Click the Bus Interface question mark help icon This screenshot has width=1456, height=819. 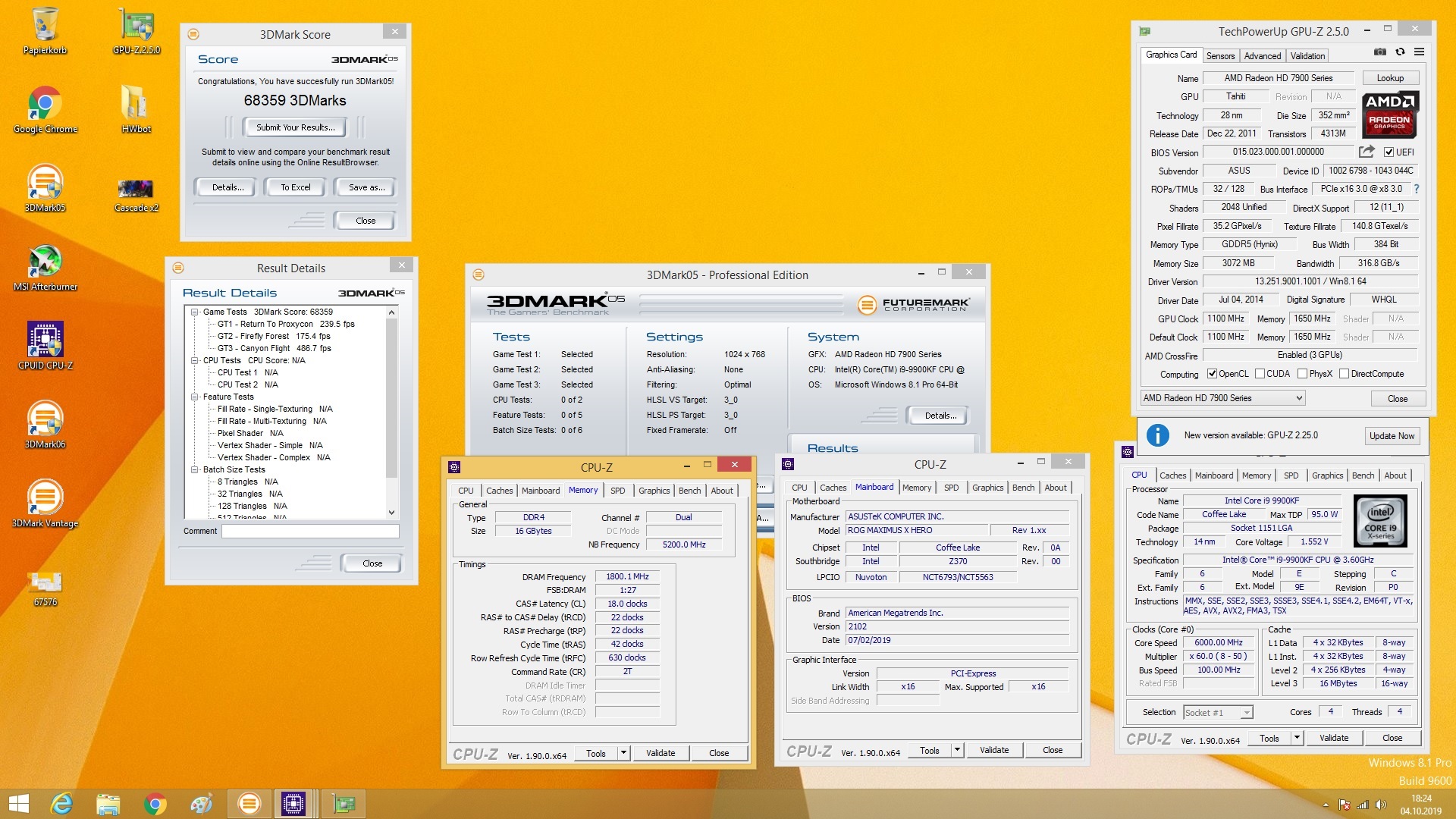pyautogui.click(x=1416, y=189)
